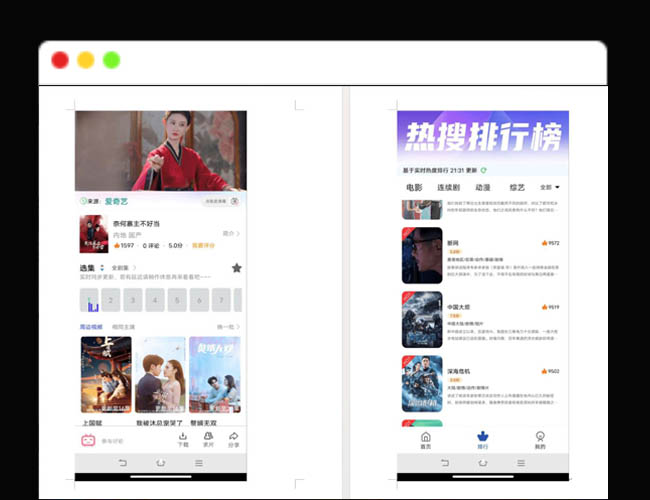Tap the 排行 ranking crown icon
This screenshot has width=650, height=500.
pos(483,441)
